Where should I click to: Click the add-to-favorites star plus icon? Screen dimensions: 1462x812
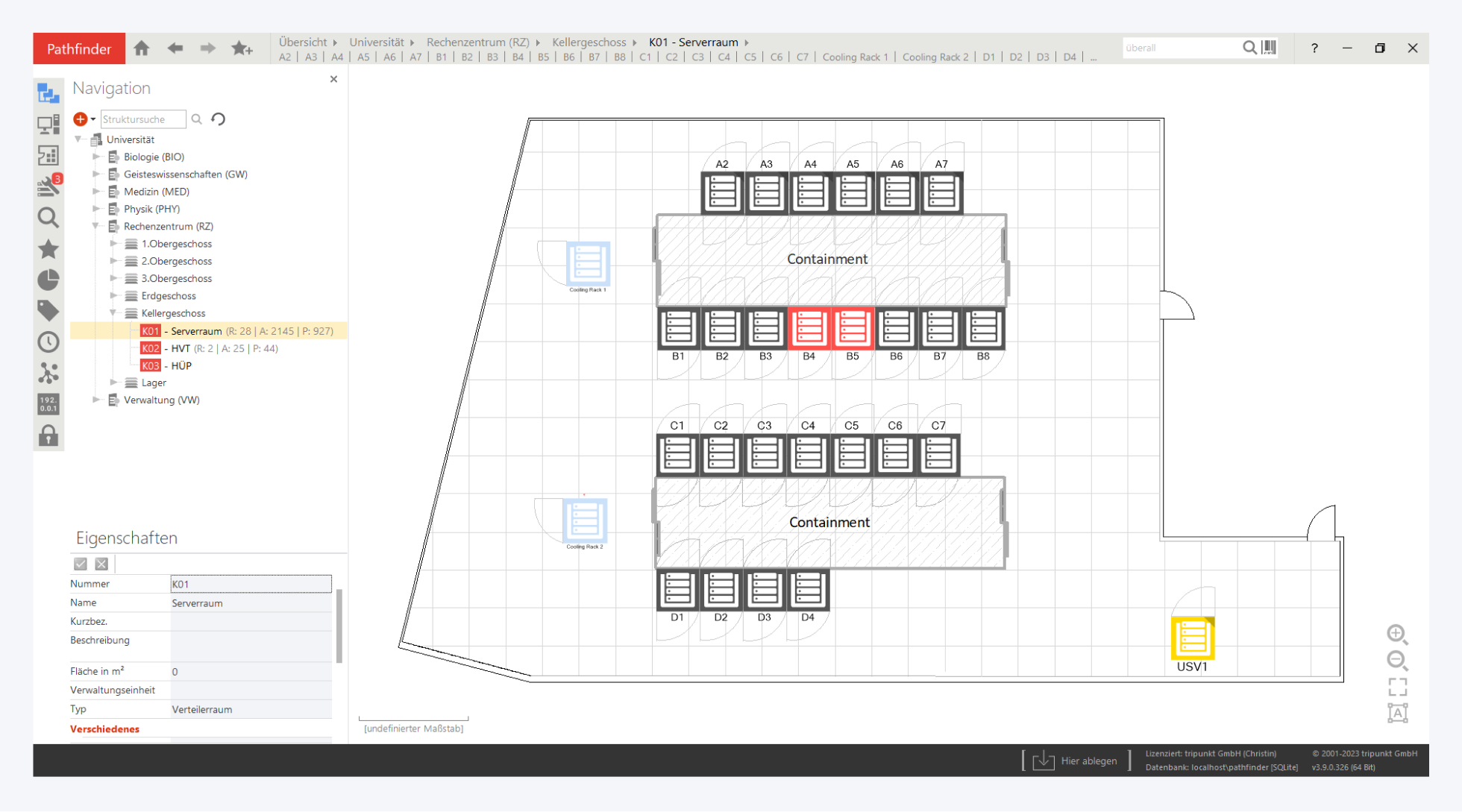click(242, 48)
